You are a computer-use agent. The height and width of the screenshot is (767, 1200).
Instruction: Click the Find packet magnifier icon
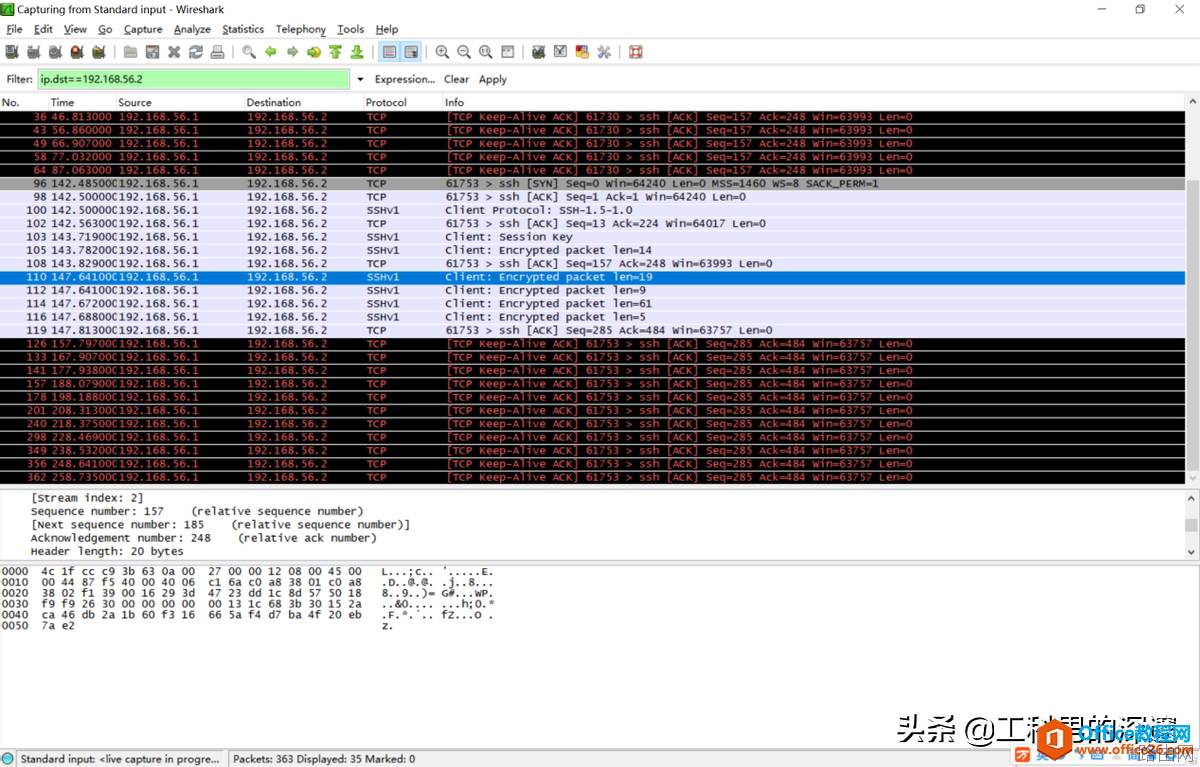(249, 52)
